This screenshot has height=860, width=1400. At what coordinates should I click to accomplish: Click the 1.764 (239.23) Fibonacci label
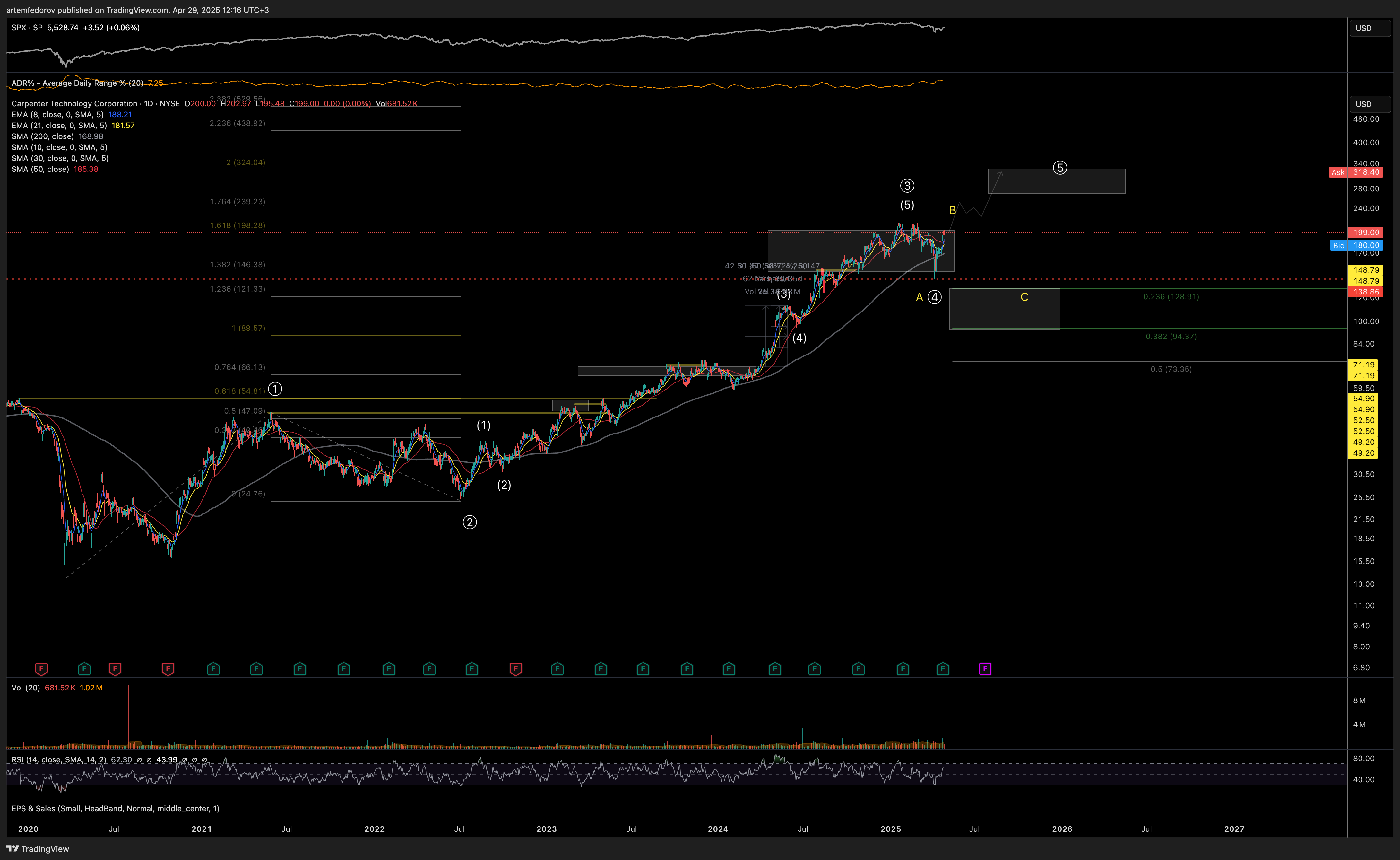(x=238, y=202)
